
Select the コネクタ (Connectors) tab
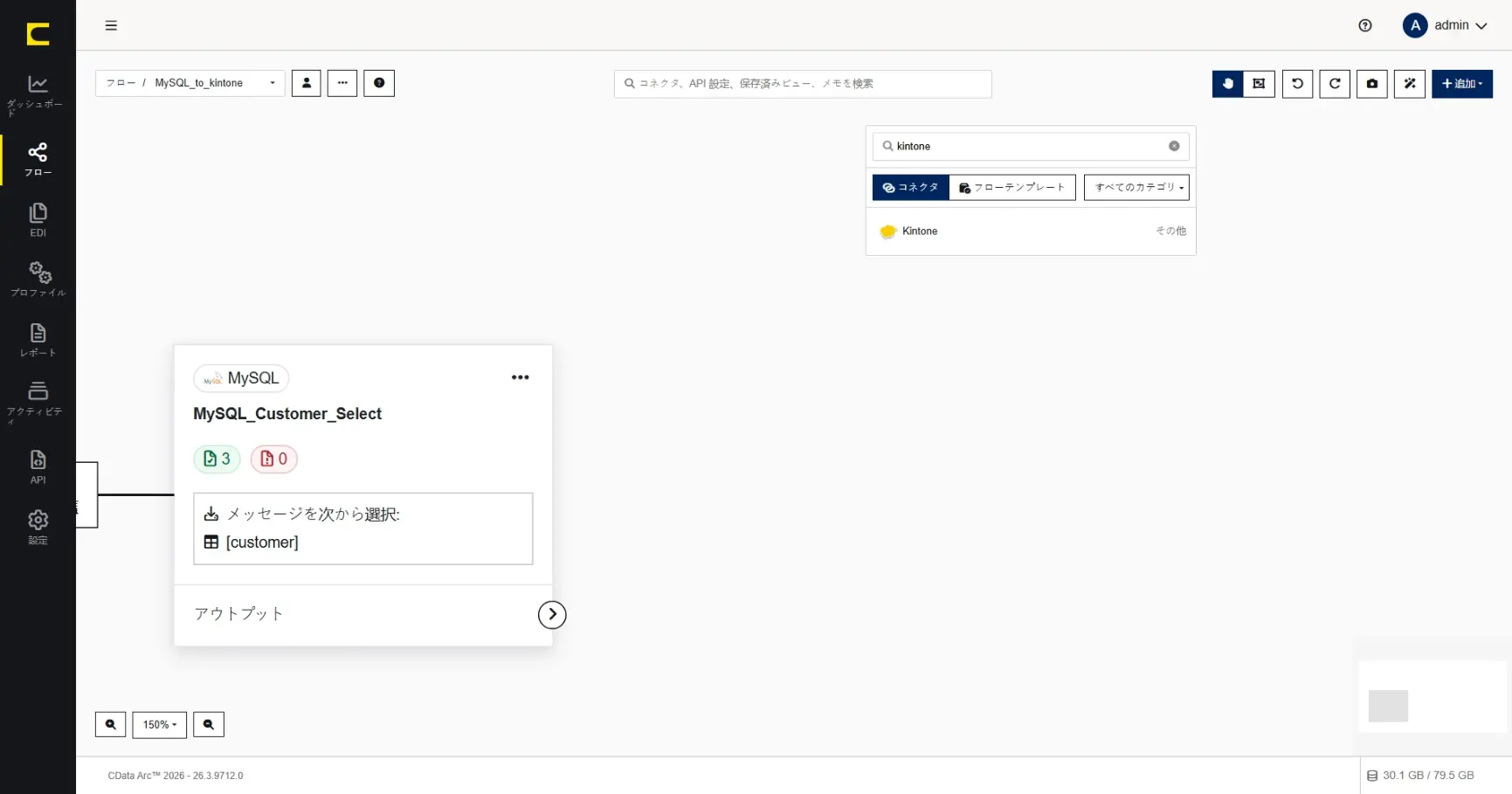click(910, 187)
